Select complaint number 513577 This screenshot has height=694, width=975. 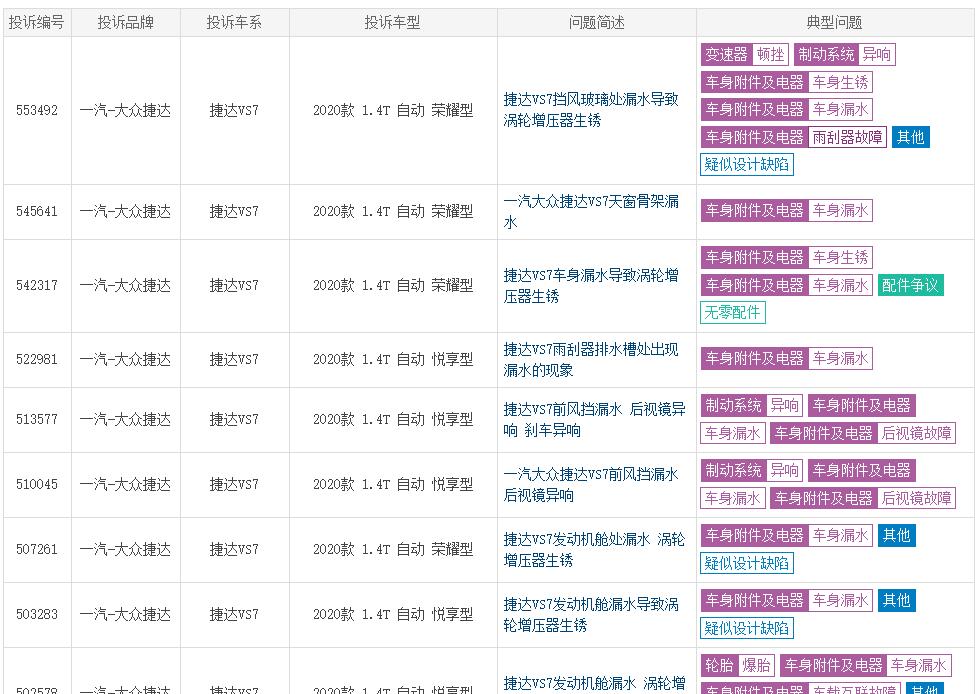[37, 420]
